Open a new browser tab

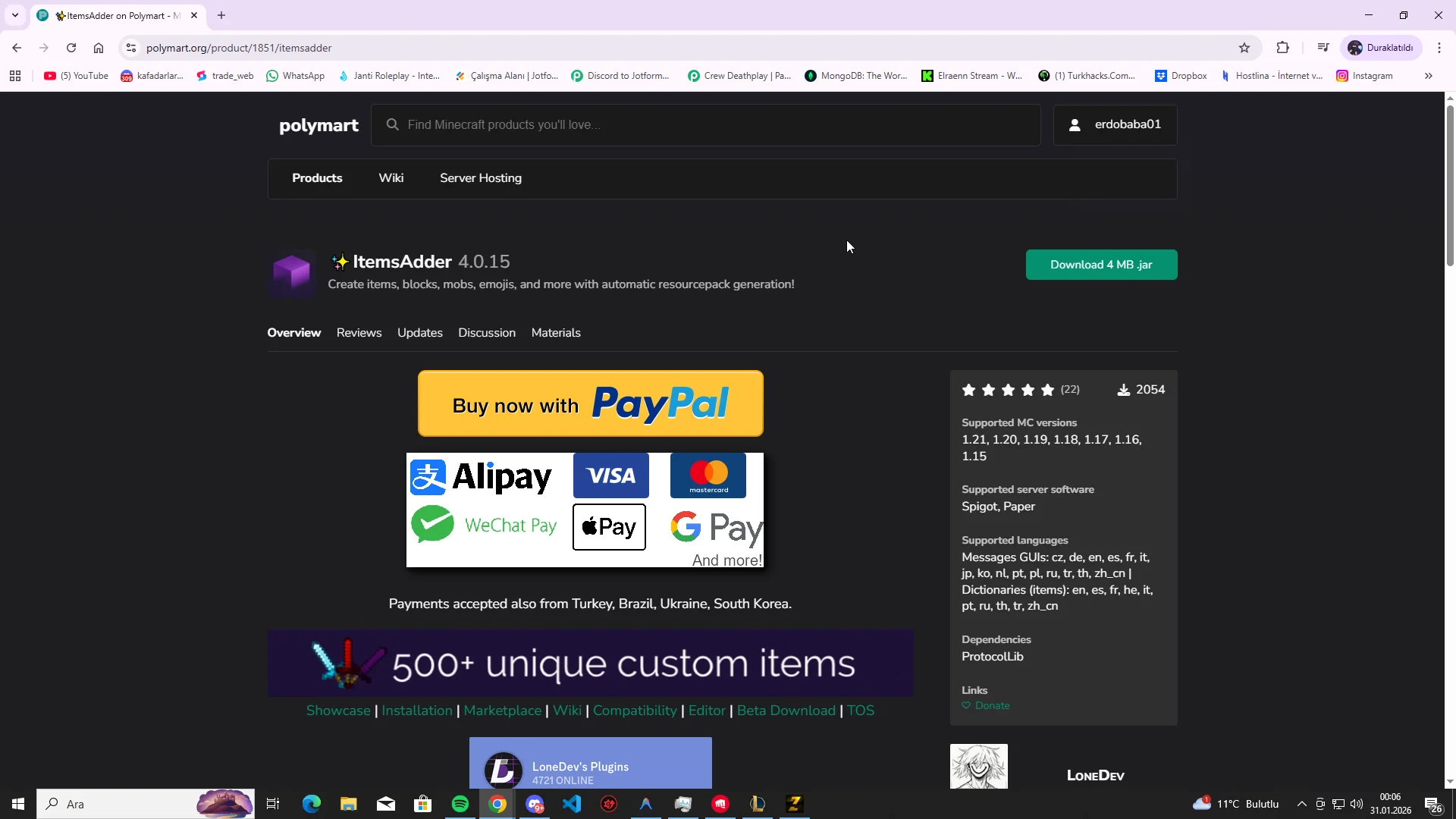[x=221, y=15]
